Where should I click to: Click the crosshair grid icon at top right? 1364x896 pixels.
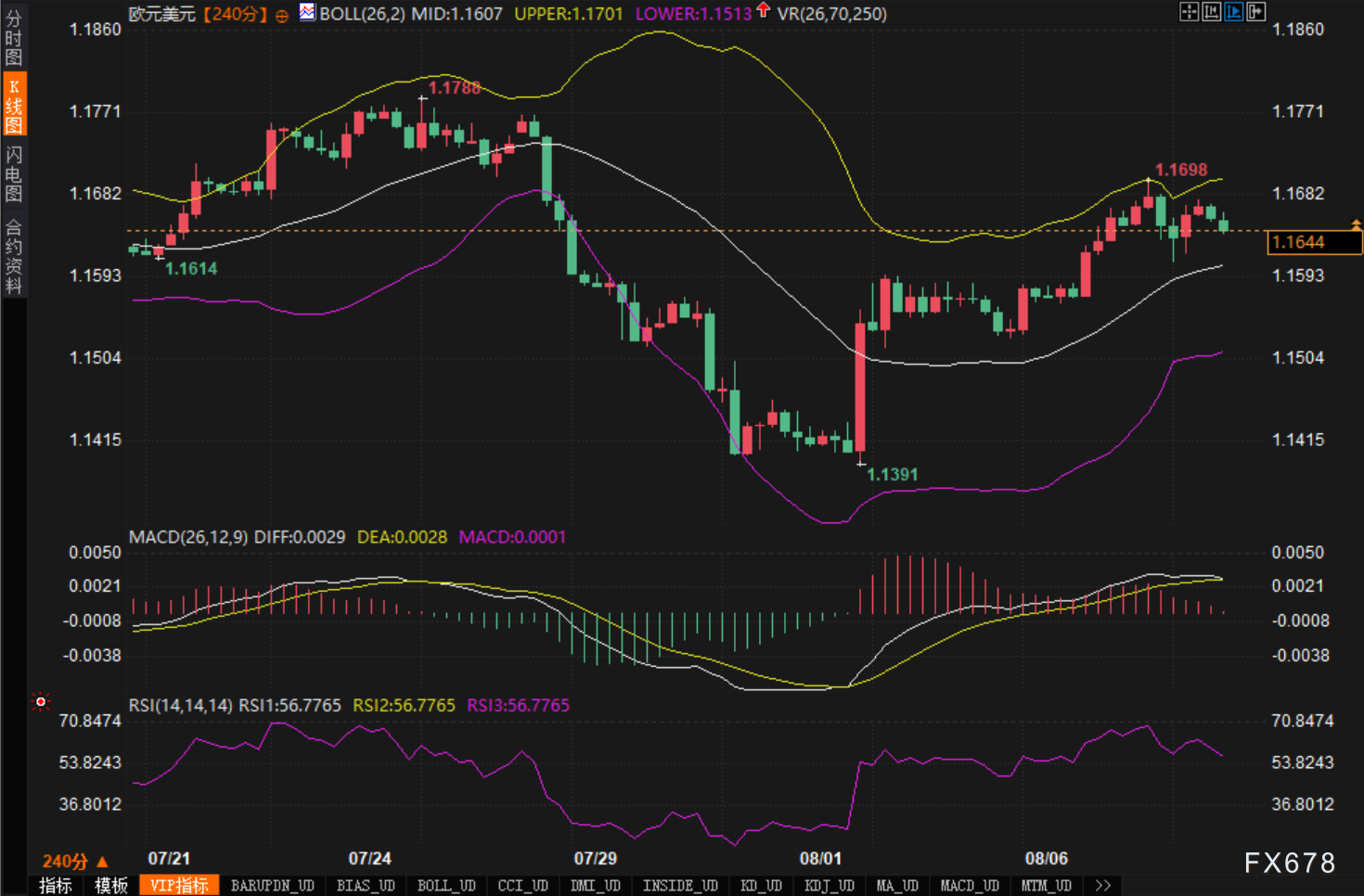[1189, 11]
